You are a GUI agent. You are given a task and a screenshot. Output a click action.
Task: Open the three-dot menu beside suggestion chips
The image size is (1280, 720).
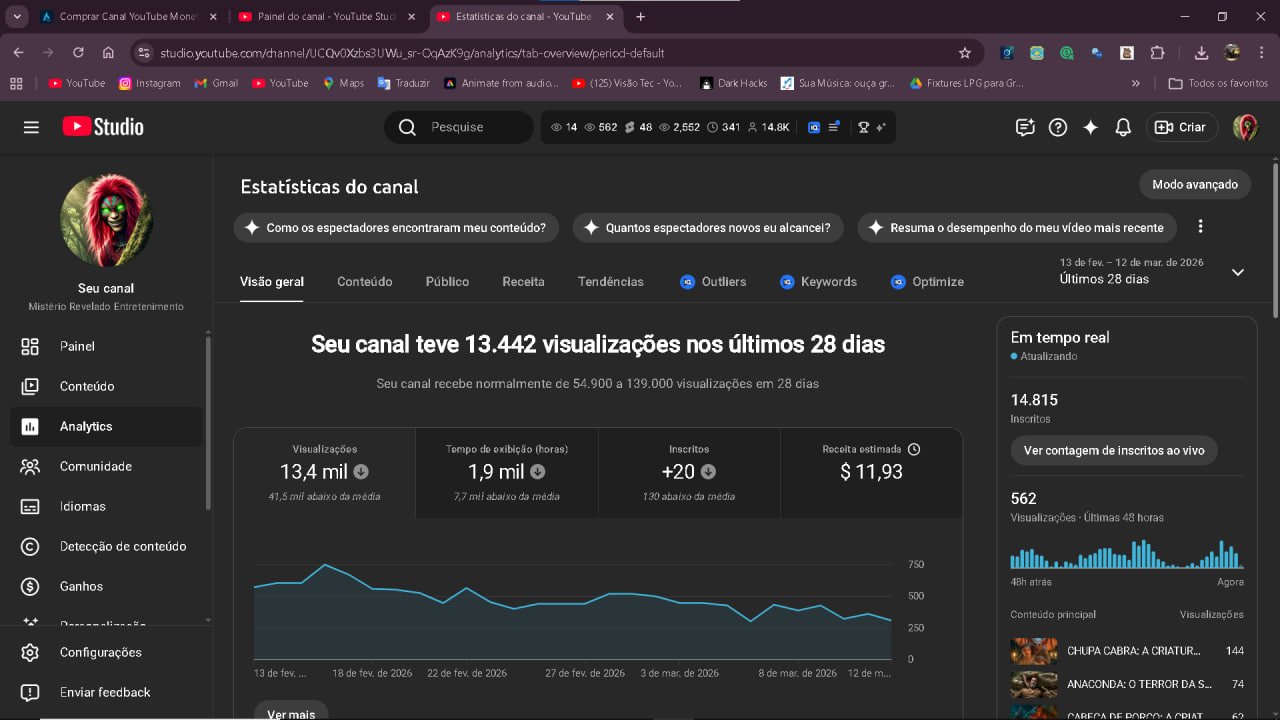(1200, 227)
